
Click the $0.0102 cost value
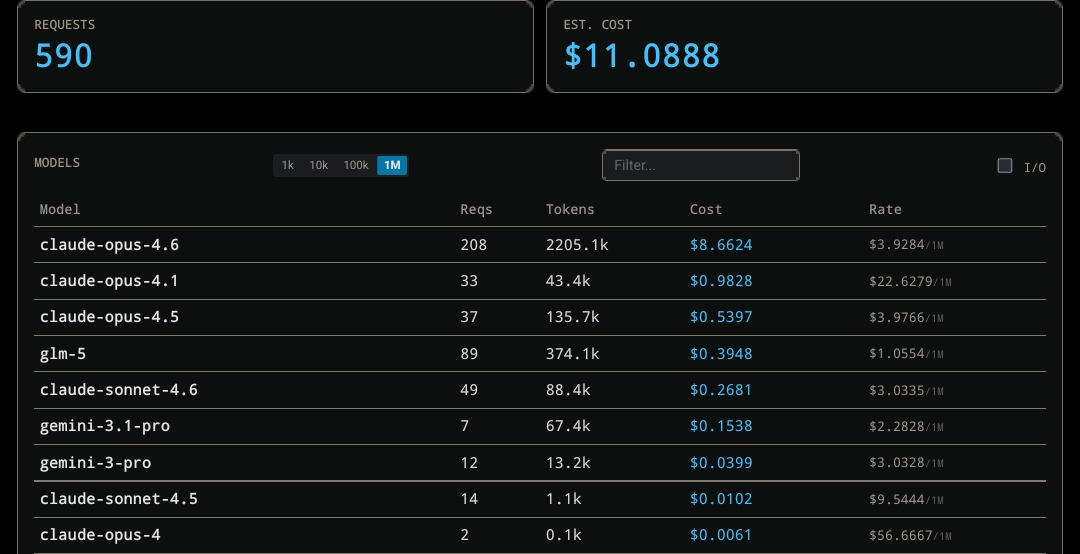pos(721,499)
